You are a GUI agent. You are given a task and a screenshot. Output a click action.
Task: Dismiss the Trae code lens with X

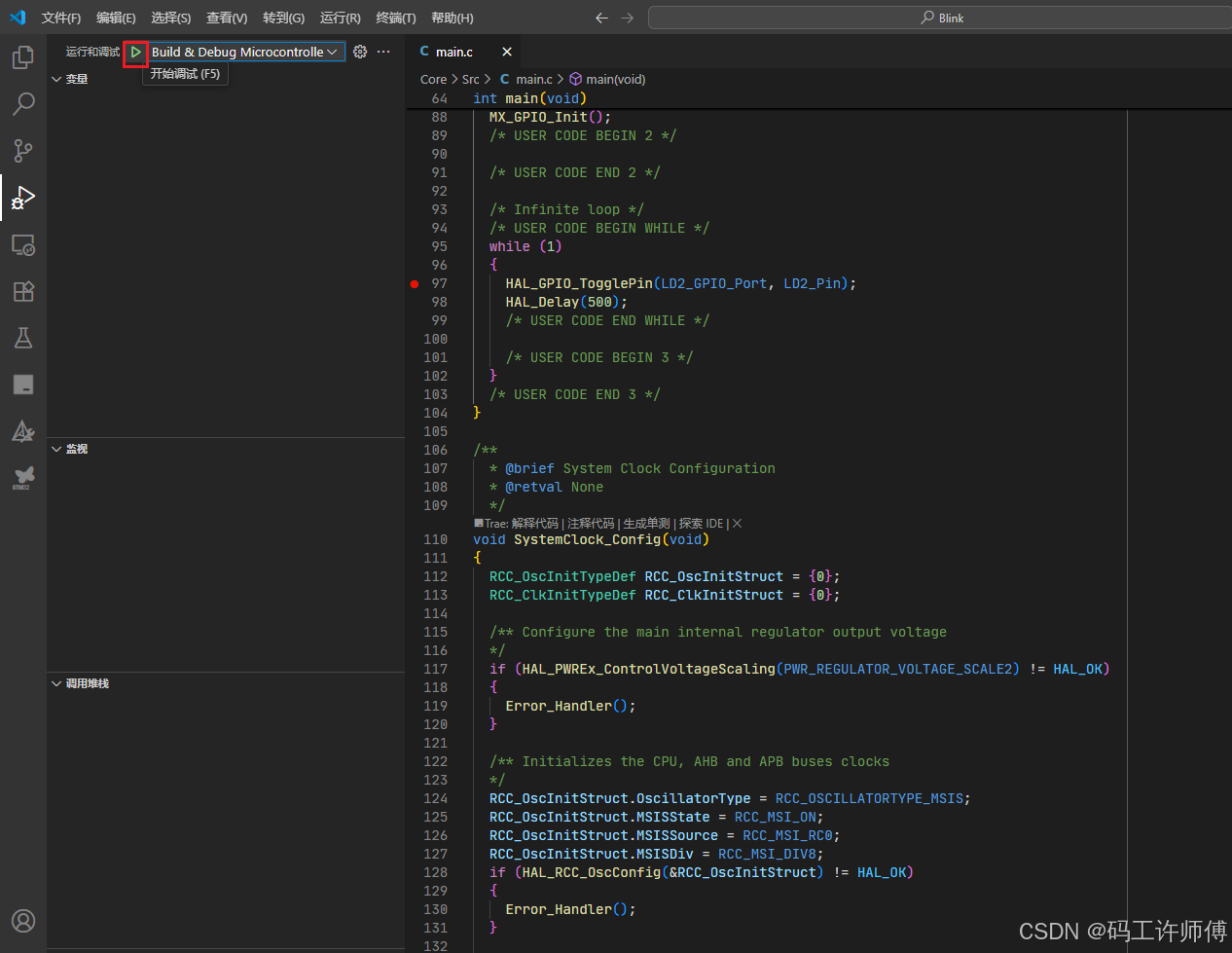point(738,524)
